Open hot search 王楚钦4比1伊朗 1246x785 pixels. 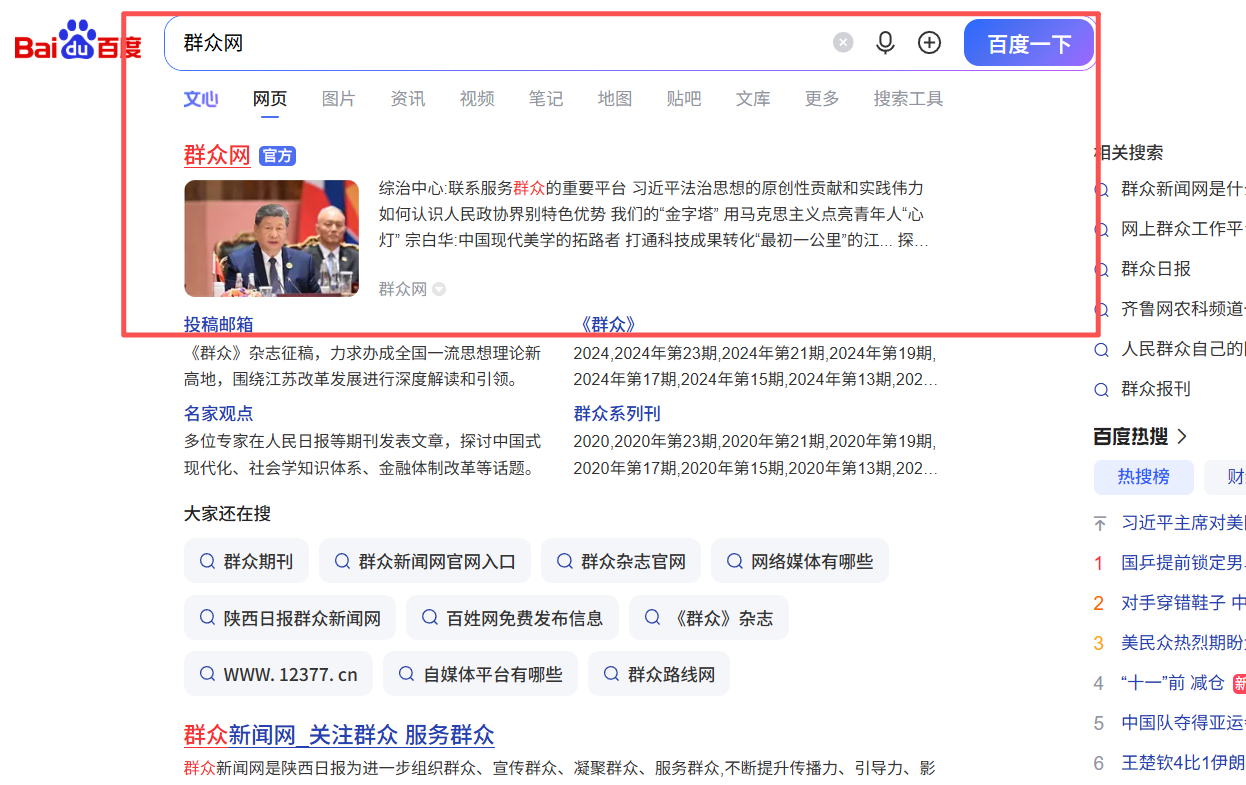click(1184, 762)
